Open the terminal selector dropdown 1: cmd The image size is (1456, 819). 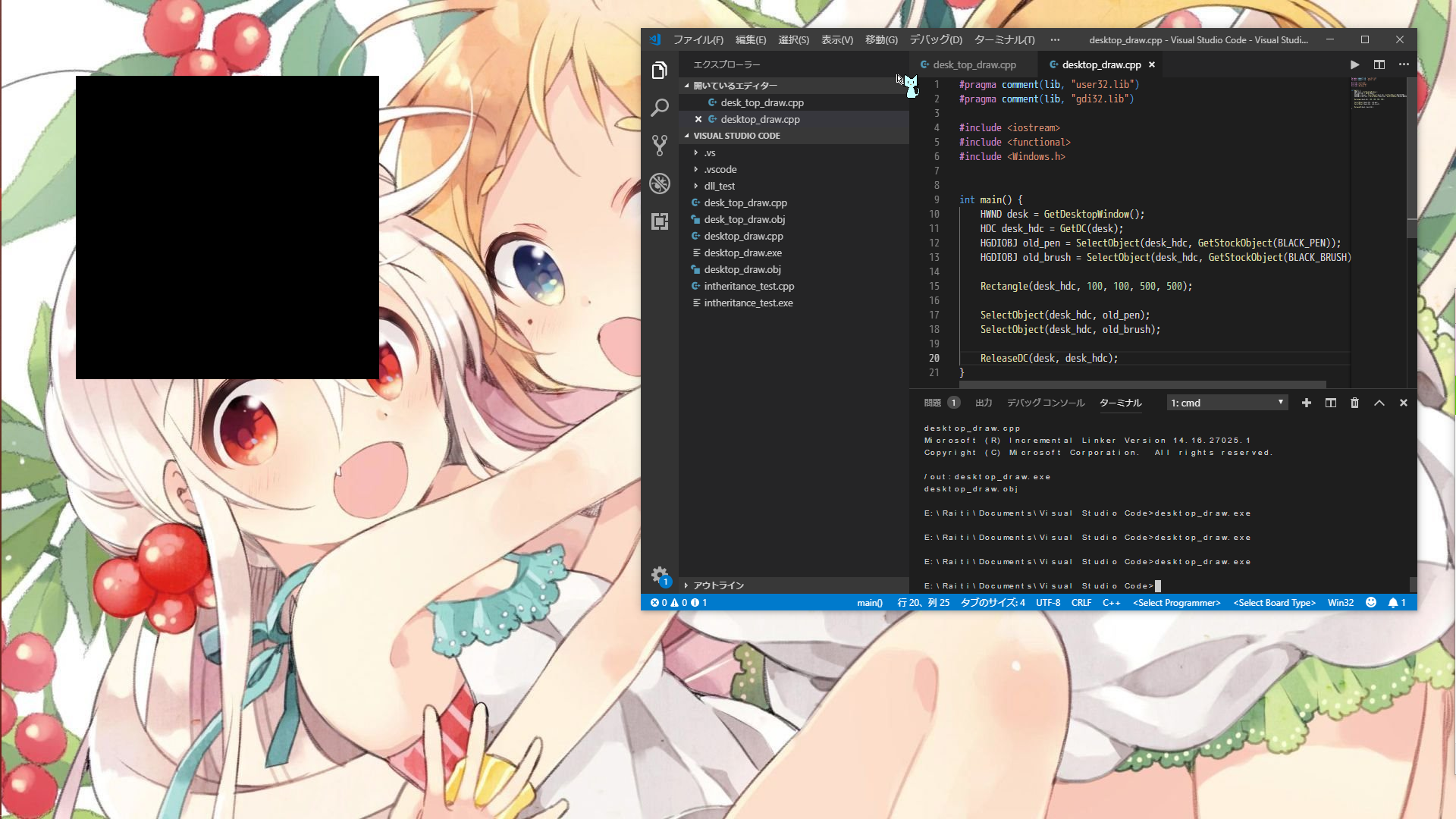pyautogui.click(x=1226, y=403)
